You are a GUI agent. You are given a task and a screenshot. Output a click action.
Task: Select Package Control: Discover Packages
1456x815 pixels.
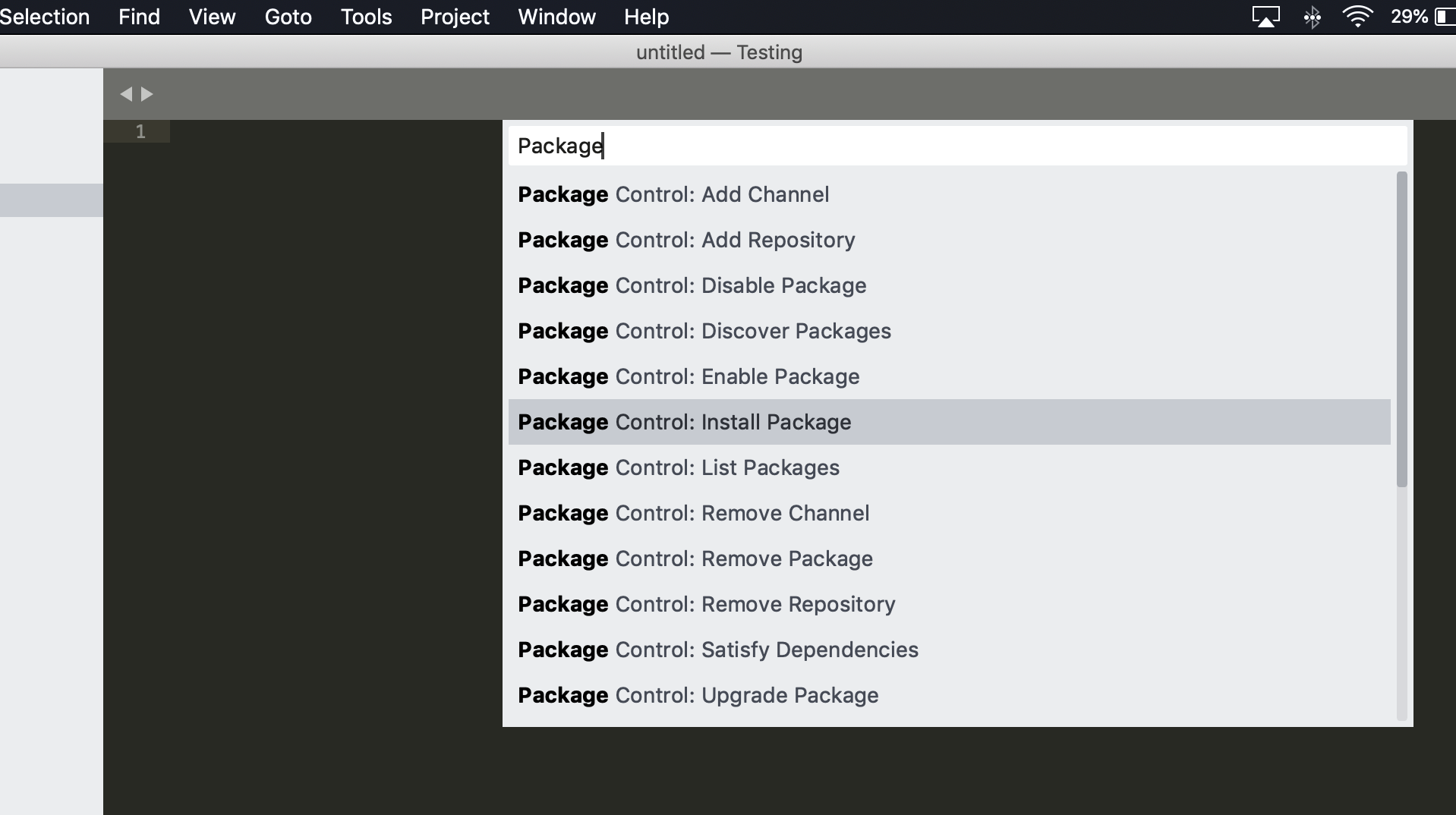pyautogui.click(x=703, y=332)
